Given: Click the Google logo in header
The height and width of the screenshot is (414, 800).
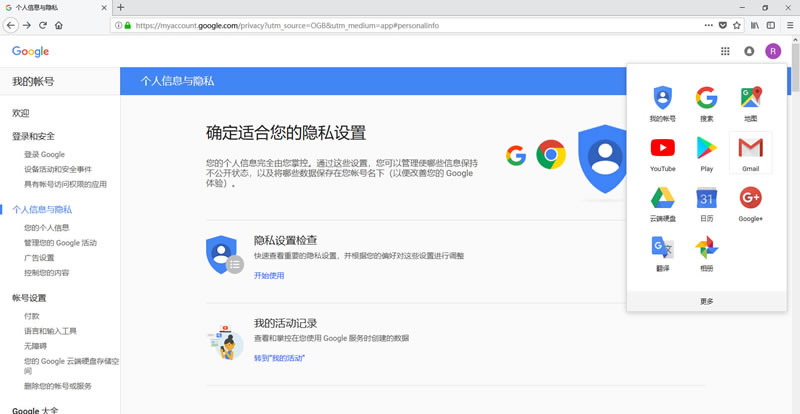Looking at the screenshot, I should pos(31,51).
